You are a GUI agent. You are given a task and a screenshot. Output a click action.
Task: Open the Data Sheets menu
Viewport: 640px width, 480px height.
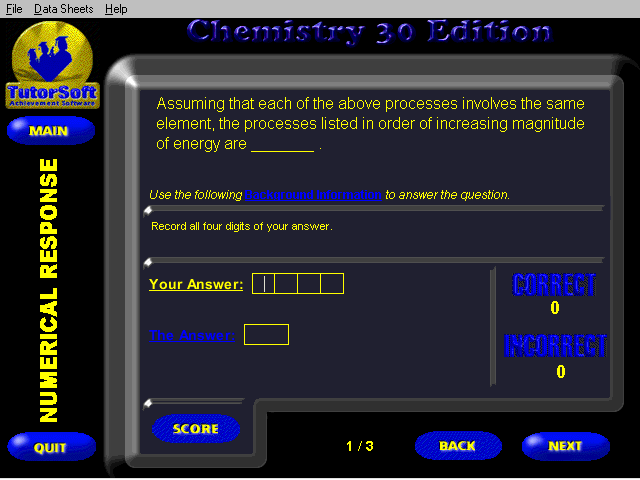click(63, 9)
